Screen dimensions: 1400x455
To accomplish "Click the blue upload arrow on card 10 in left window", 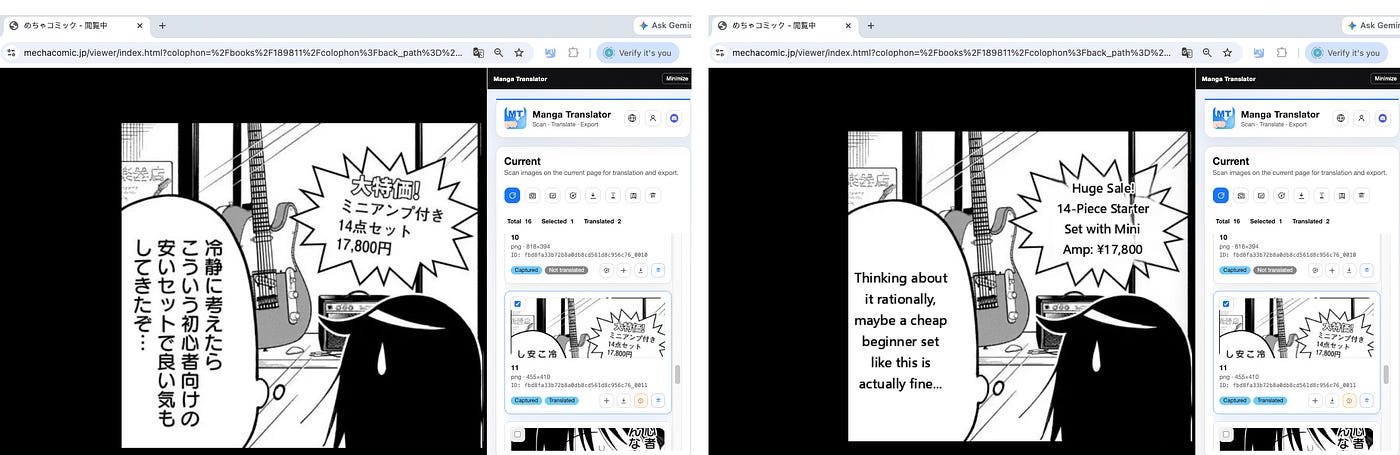I will coord(657,270).
